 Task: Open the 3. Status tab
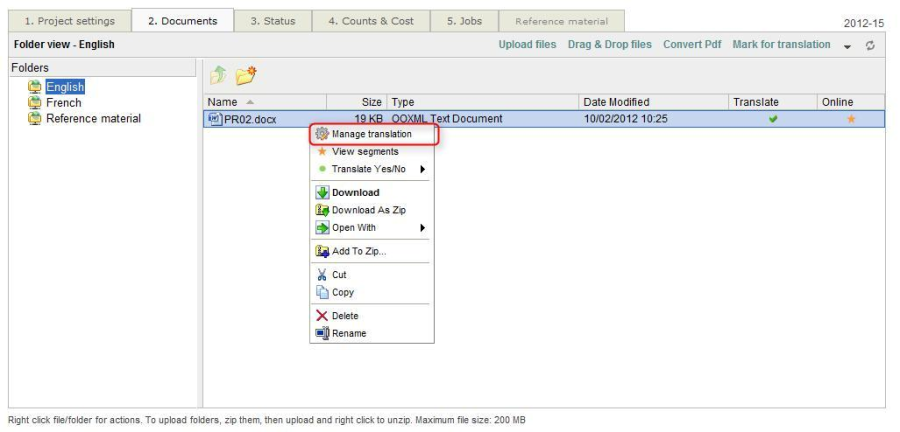pos(272,21)
